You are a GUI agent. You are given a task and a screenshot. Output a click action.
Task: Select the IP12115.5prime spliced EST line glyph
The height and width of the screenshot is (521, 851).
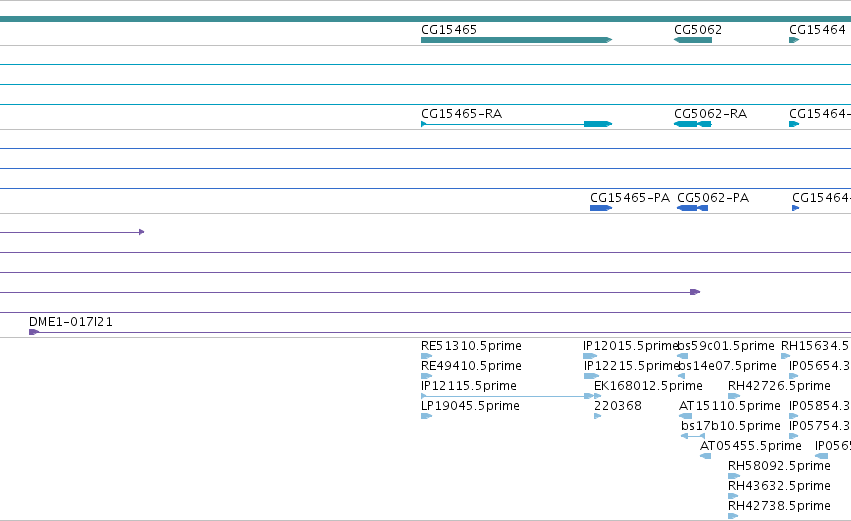(x=505, y=396)
